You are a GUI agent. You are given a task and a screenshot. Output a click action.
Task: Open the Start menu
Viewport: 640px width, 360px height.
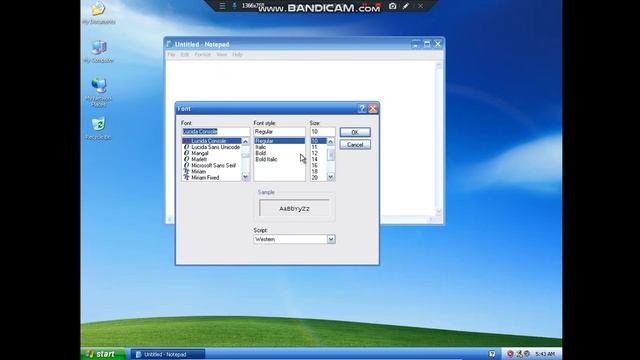103,354
